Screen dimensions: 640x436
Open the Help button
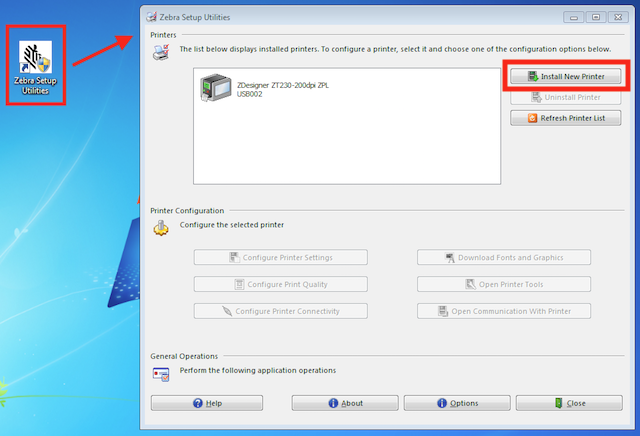(207, 403)
